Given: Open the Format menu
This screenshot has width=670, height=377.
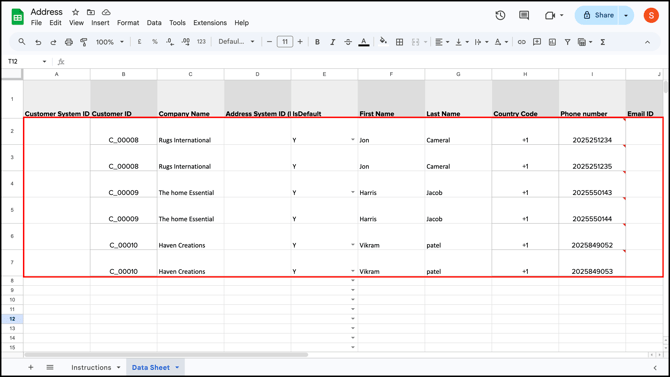Looking at the screenshot, I should point(128,23).
